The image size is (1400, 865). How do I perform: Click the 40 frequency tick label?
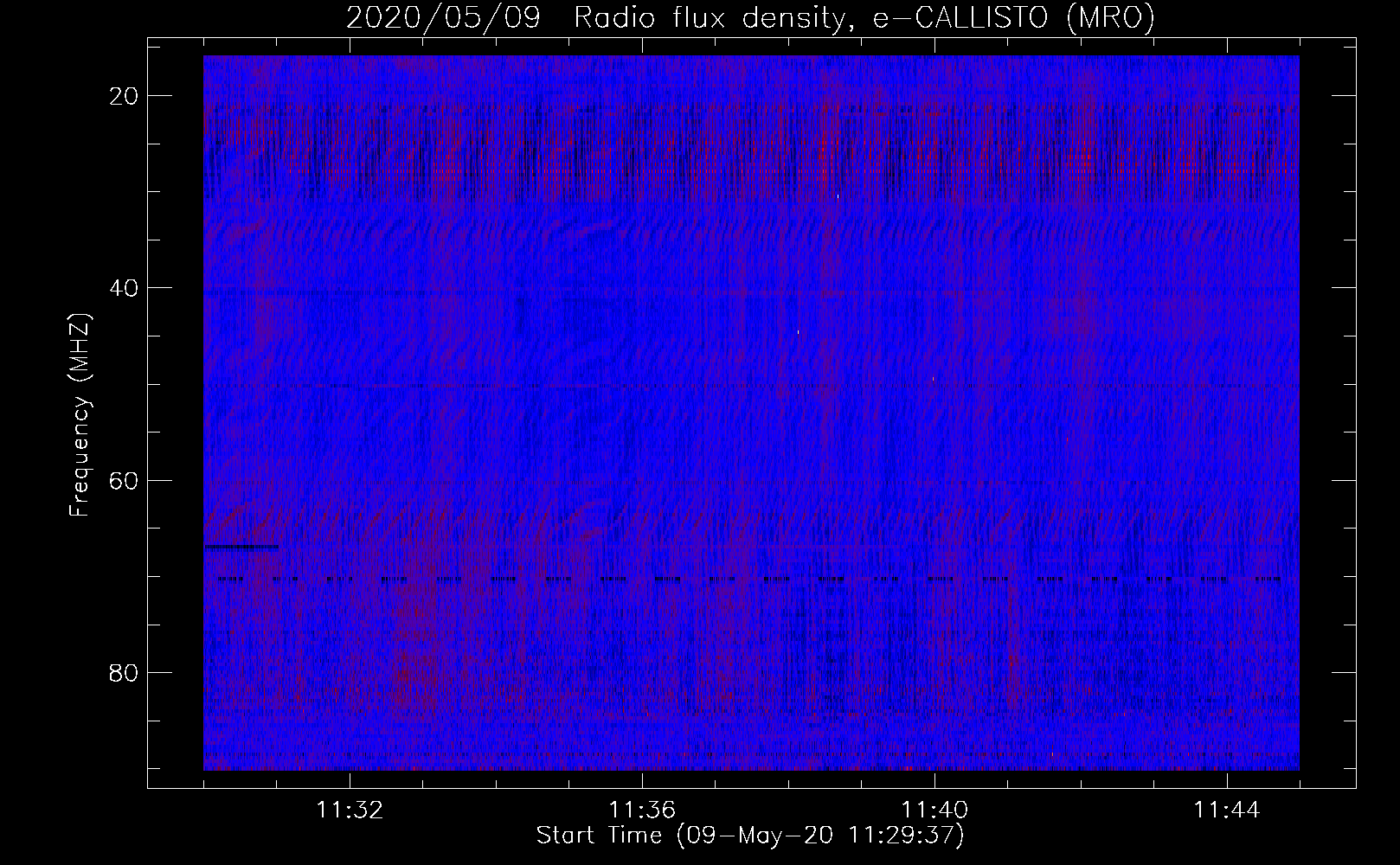125,288
